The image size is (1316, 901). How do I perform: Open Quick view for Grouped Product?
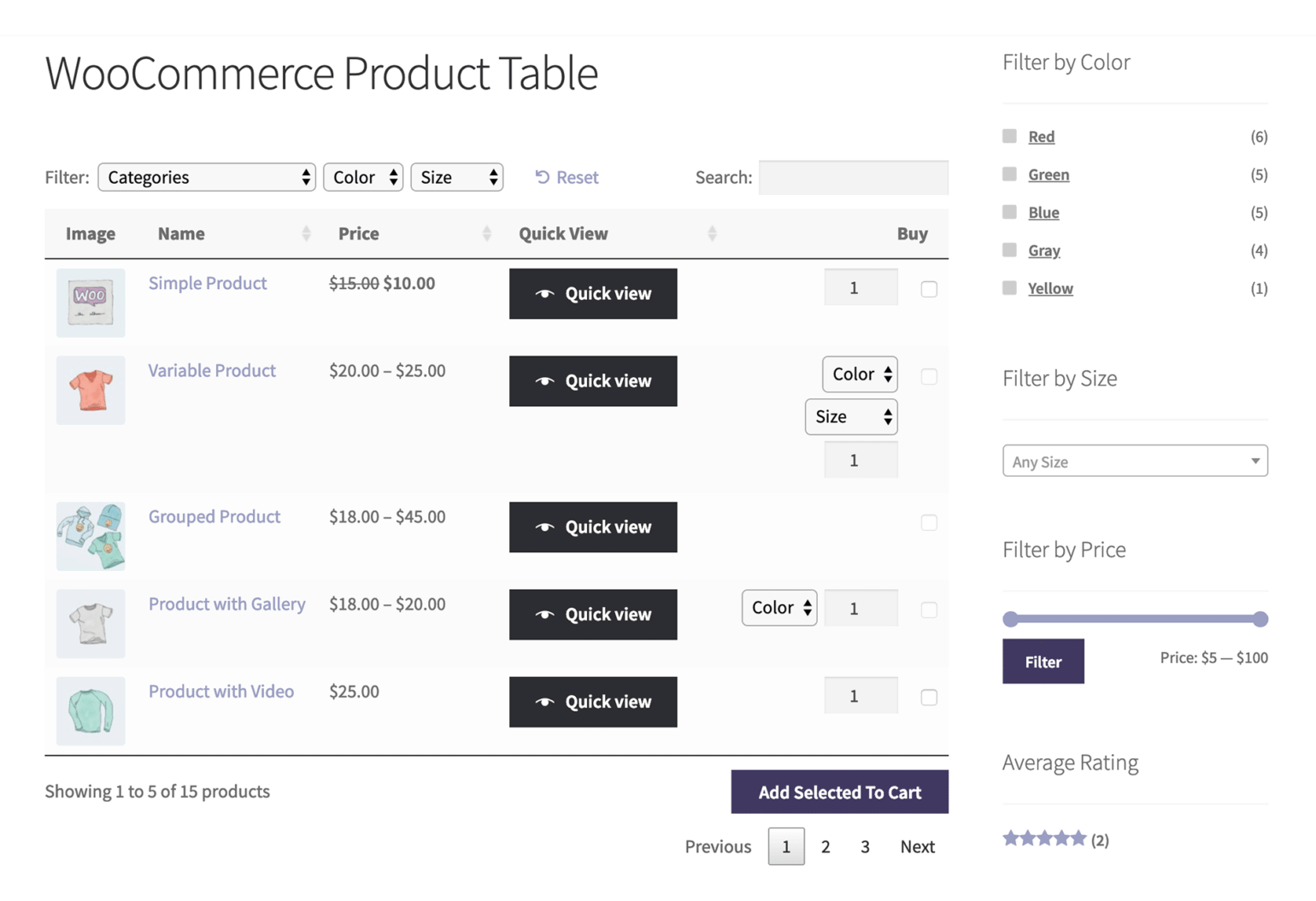coord(593,527)
